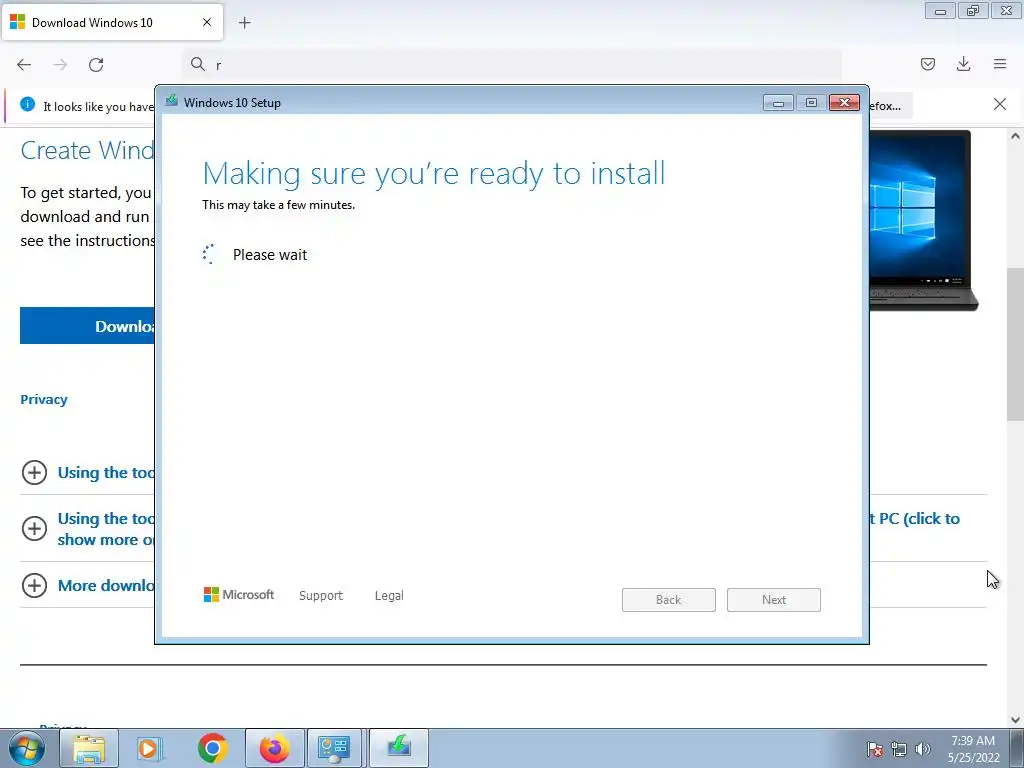Switch to Firefox on taskbar
This screenshot has width=1024, height=768.
(274, 748)
